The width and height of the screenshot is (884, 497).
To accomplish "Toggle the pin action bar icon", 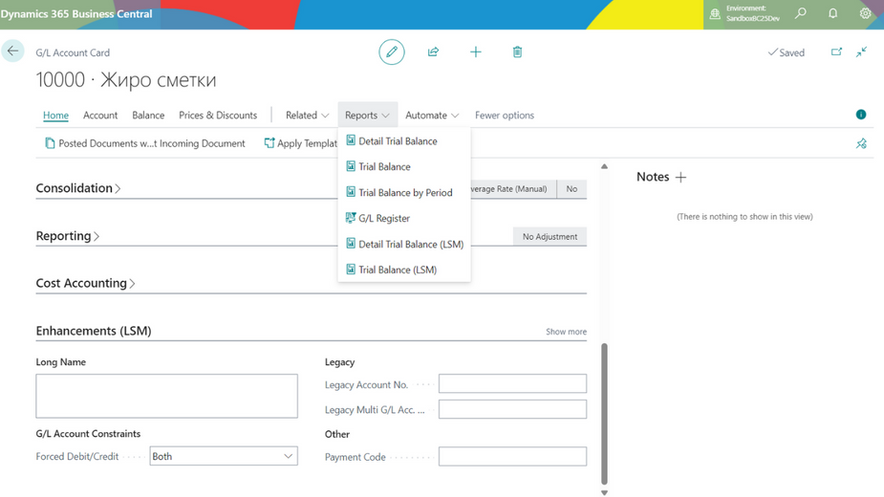I will [x=861, y=143].
